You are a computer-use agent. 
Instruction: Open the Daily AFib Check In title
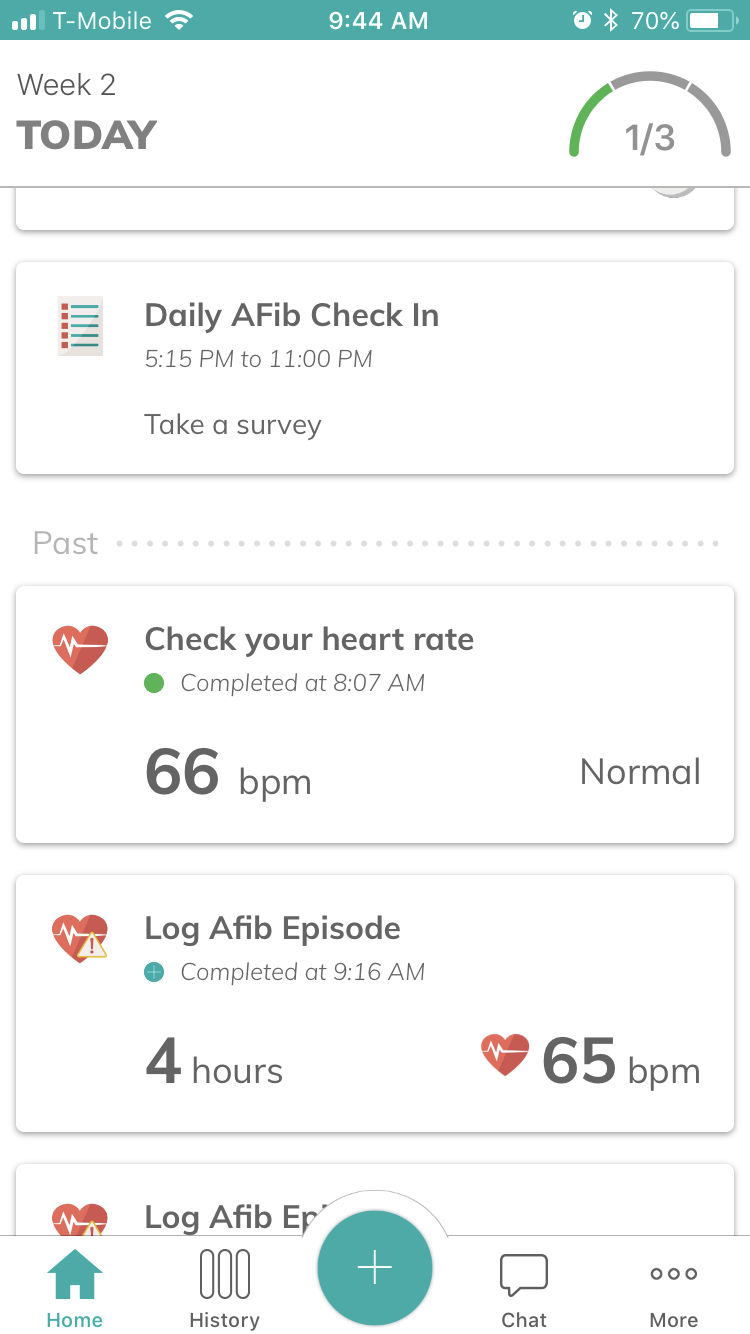pos(291,316)
